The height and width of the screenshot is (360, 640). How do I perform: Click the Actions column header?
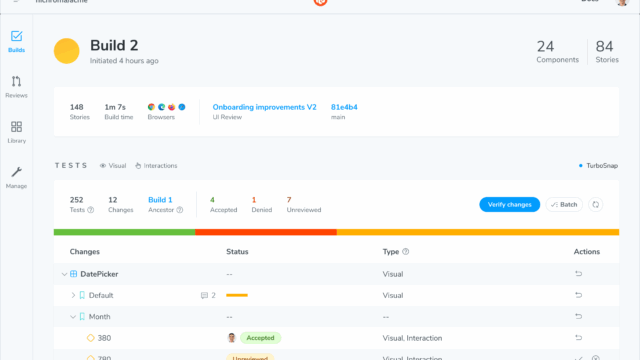pyautogui.click(x=587, y=251)
